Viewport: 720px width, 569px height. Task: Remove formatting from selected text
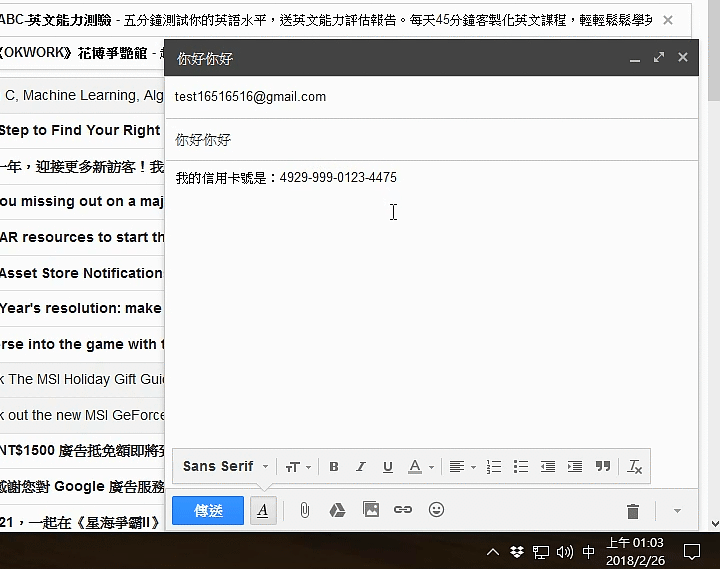tap(634, 467)
